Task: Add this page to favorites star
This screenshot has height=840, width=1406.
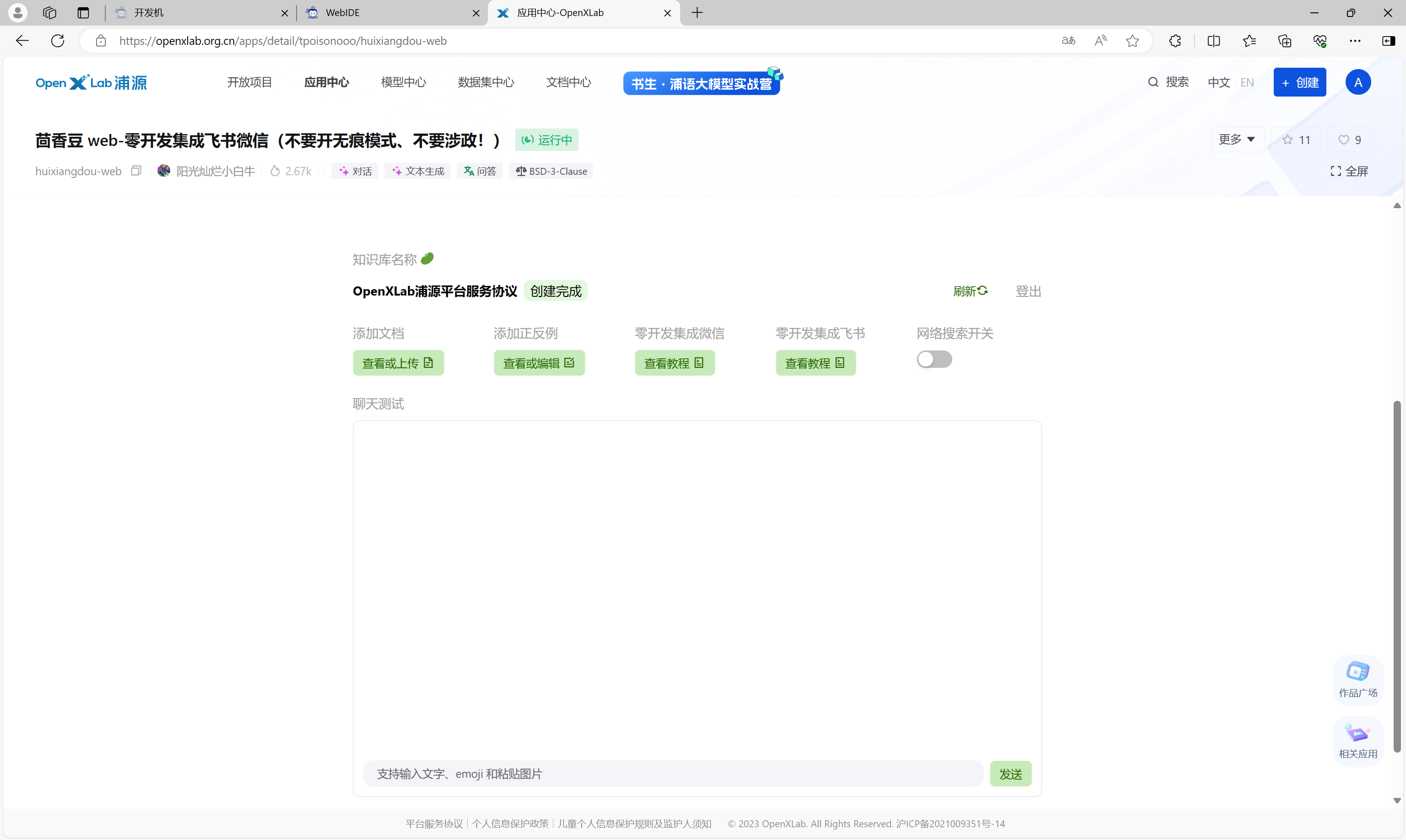Action: [x=1132, y=41]
